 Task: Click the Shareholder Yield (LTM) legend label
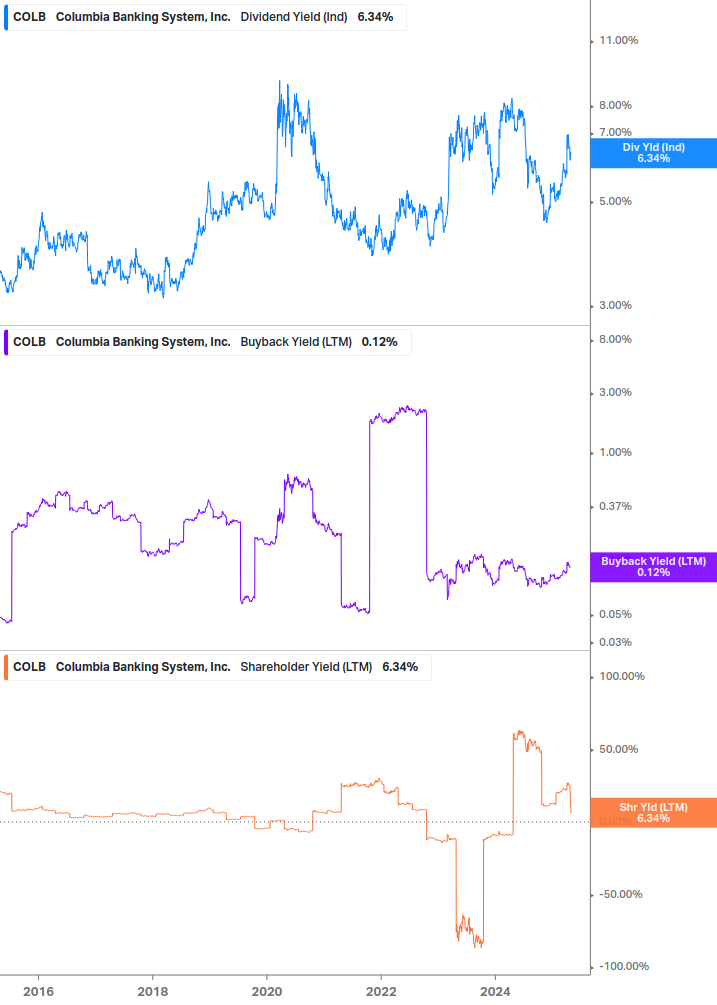(x=306, y=667)
